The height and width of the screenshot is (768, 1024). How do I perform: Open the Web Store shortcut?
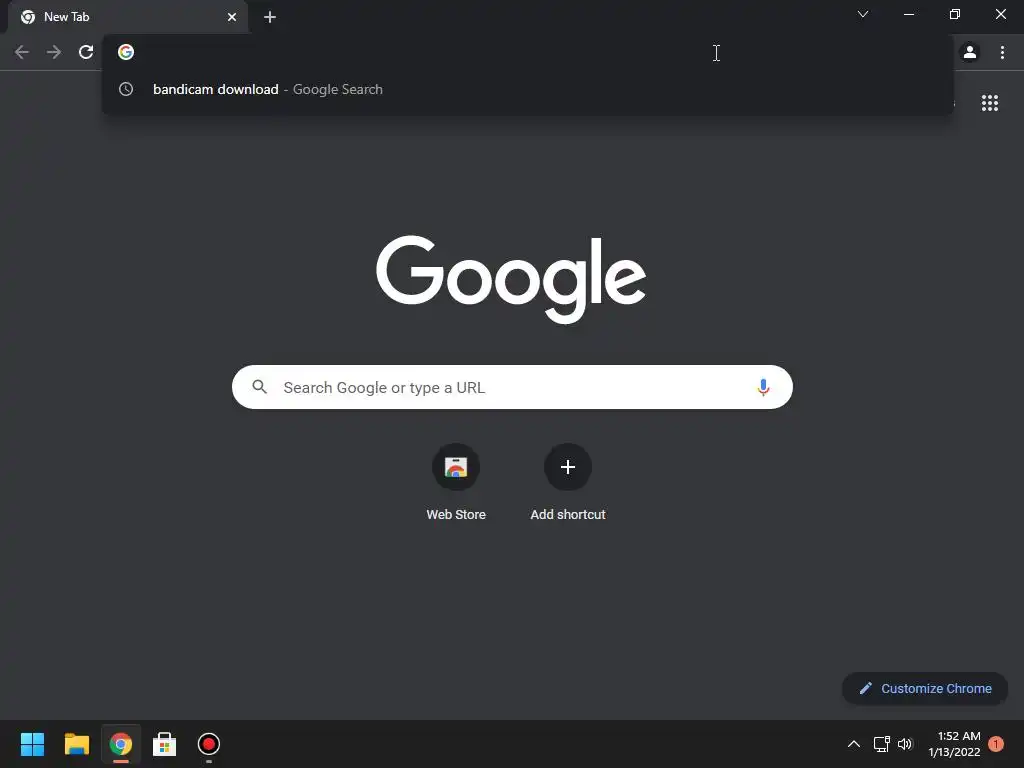pos(456,483)
